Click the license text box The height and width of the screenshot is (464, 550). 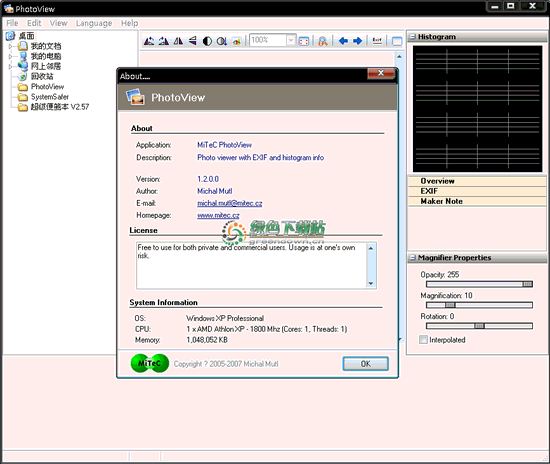click(256, 265)
